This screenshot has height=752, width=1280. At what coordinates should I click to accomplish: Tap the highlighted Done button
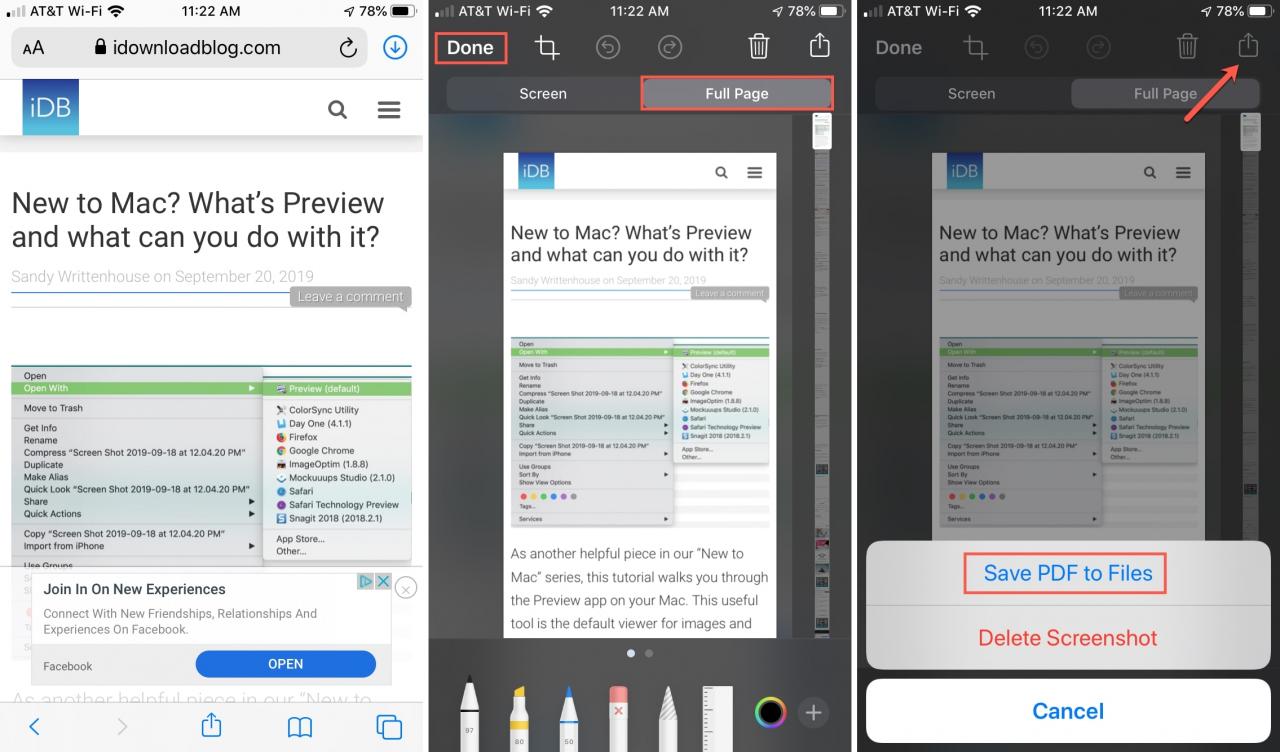tap(470, 47)
